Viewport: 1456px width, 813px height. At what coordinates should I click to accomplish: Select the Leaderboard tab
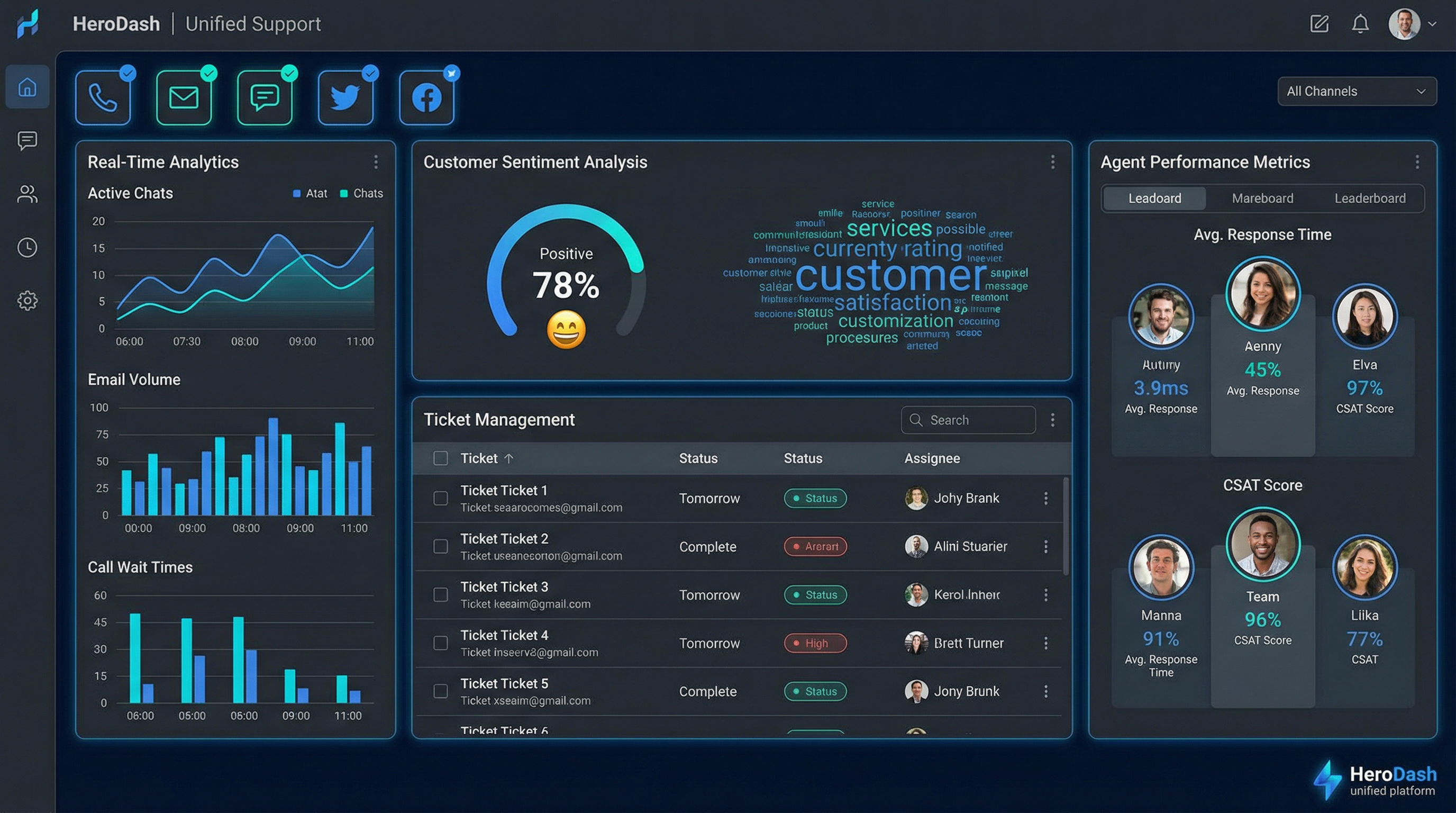click(1370, 198)
